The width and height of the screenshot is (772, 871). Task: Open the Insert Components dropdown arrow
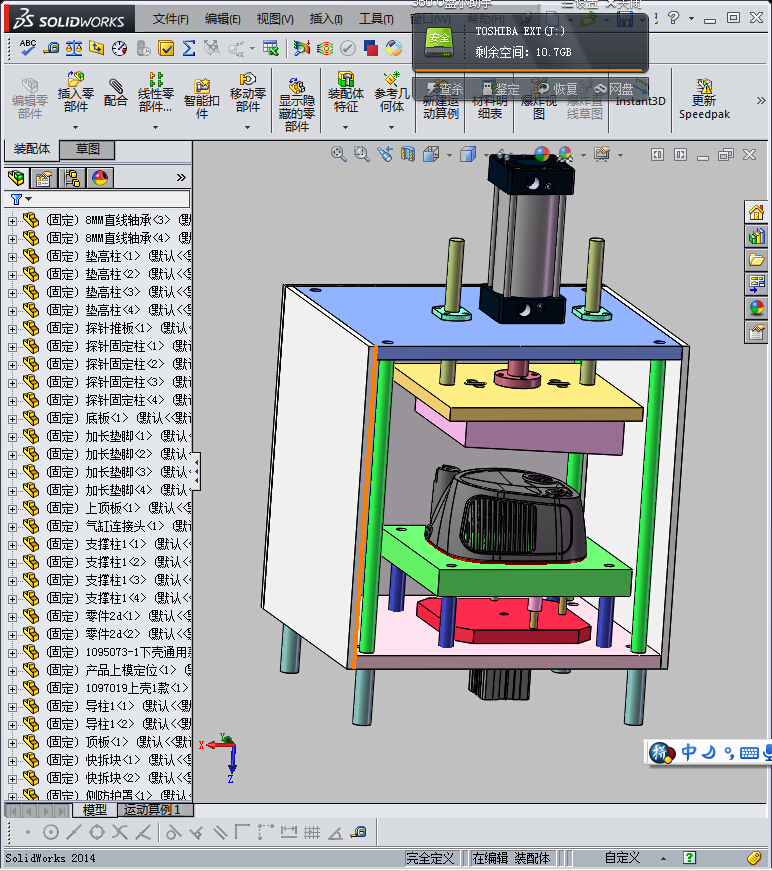(x=76, y=127)
